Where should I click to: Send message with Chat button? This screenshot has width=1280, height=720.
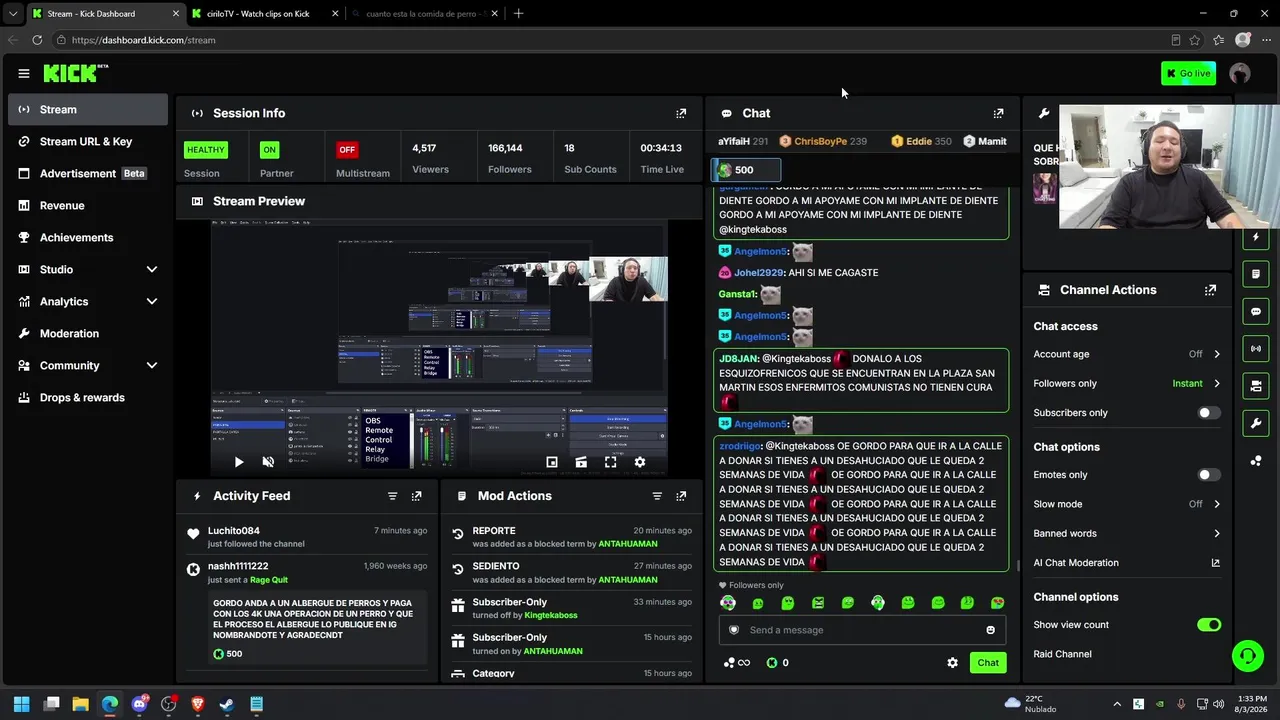tap(988, 663)
